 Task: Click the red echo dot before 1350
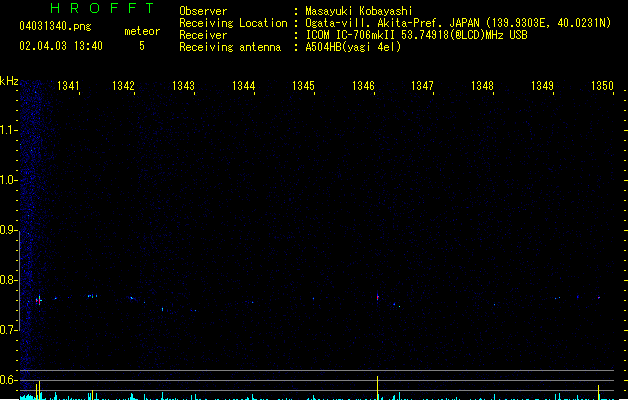tap(599, 298)
